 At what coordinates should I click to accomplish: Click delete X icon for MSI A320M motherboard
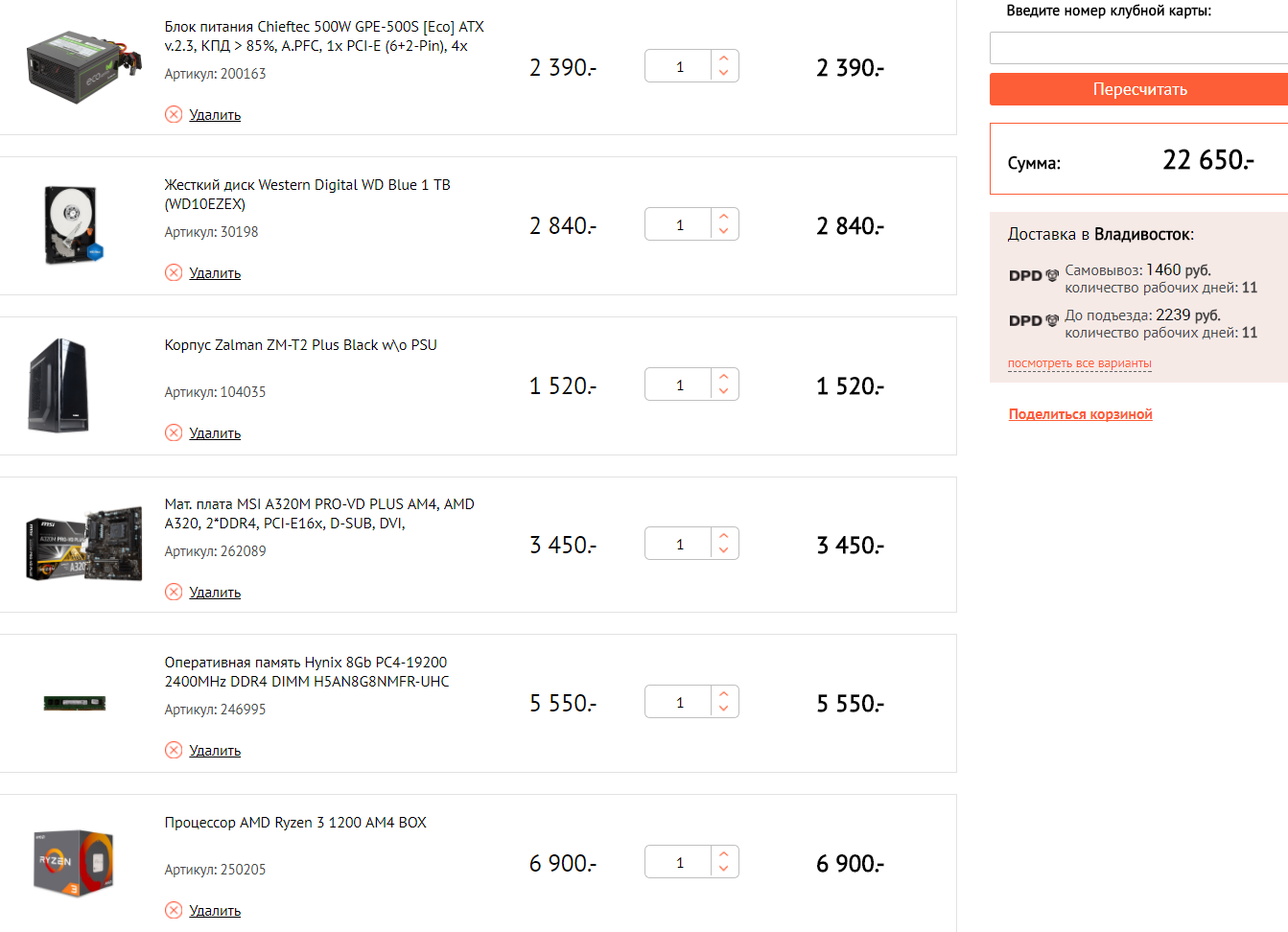tap(174, 593)
